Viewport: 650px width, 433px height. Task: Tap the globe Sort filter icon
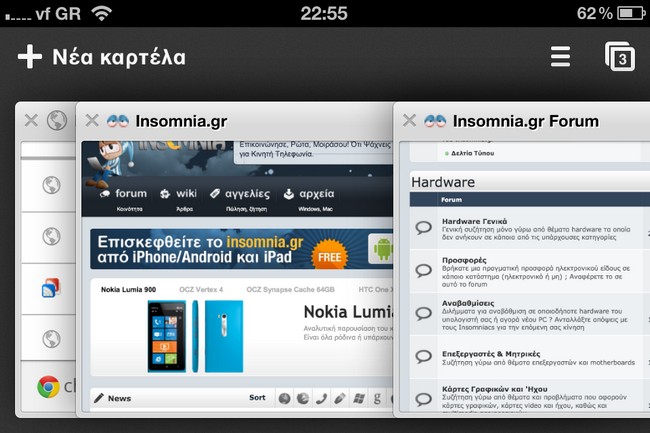point(303,399)
